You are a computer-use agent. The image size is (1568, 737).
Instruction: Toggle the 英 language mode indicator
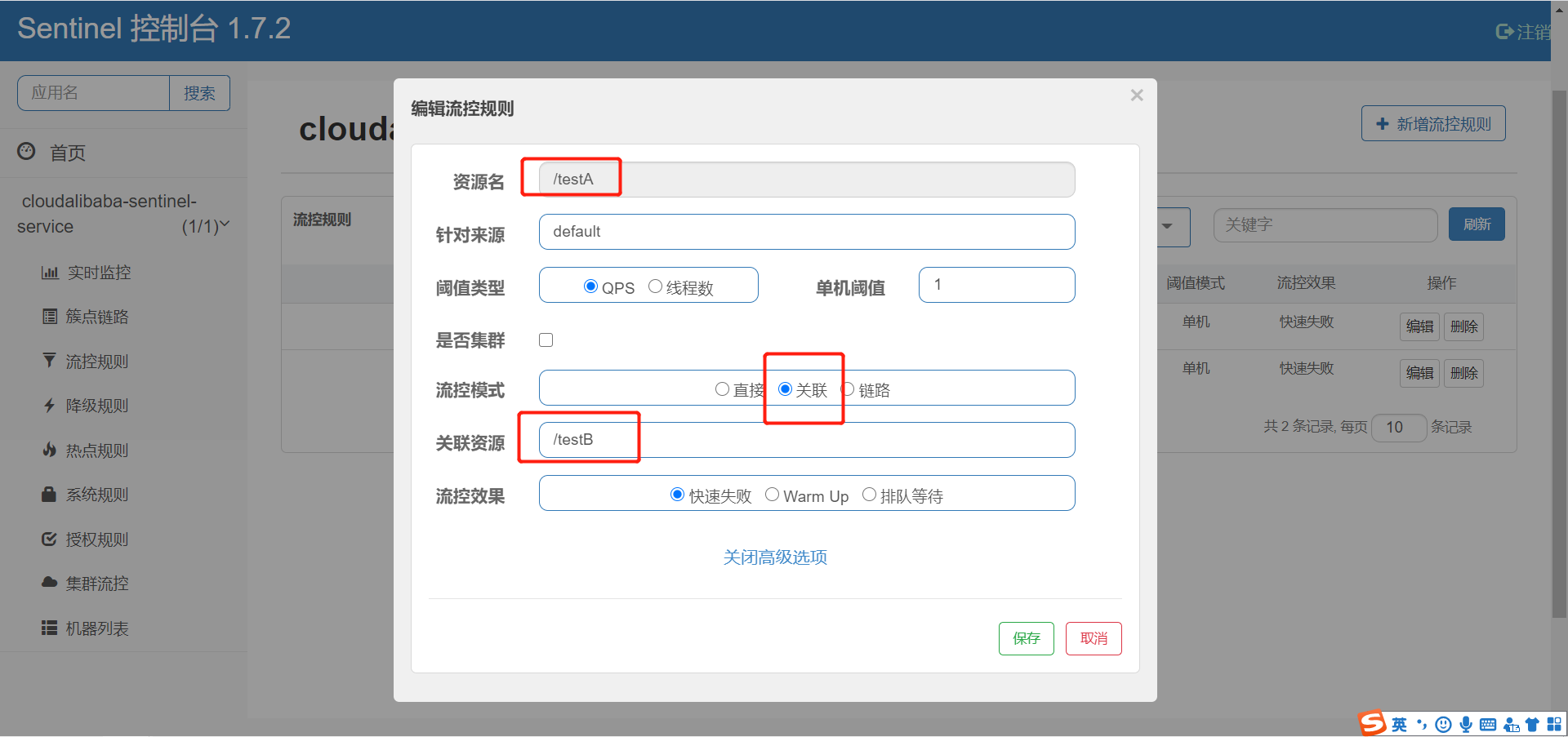[1400, 725]
